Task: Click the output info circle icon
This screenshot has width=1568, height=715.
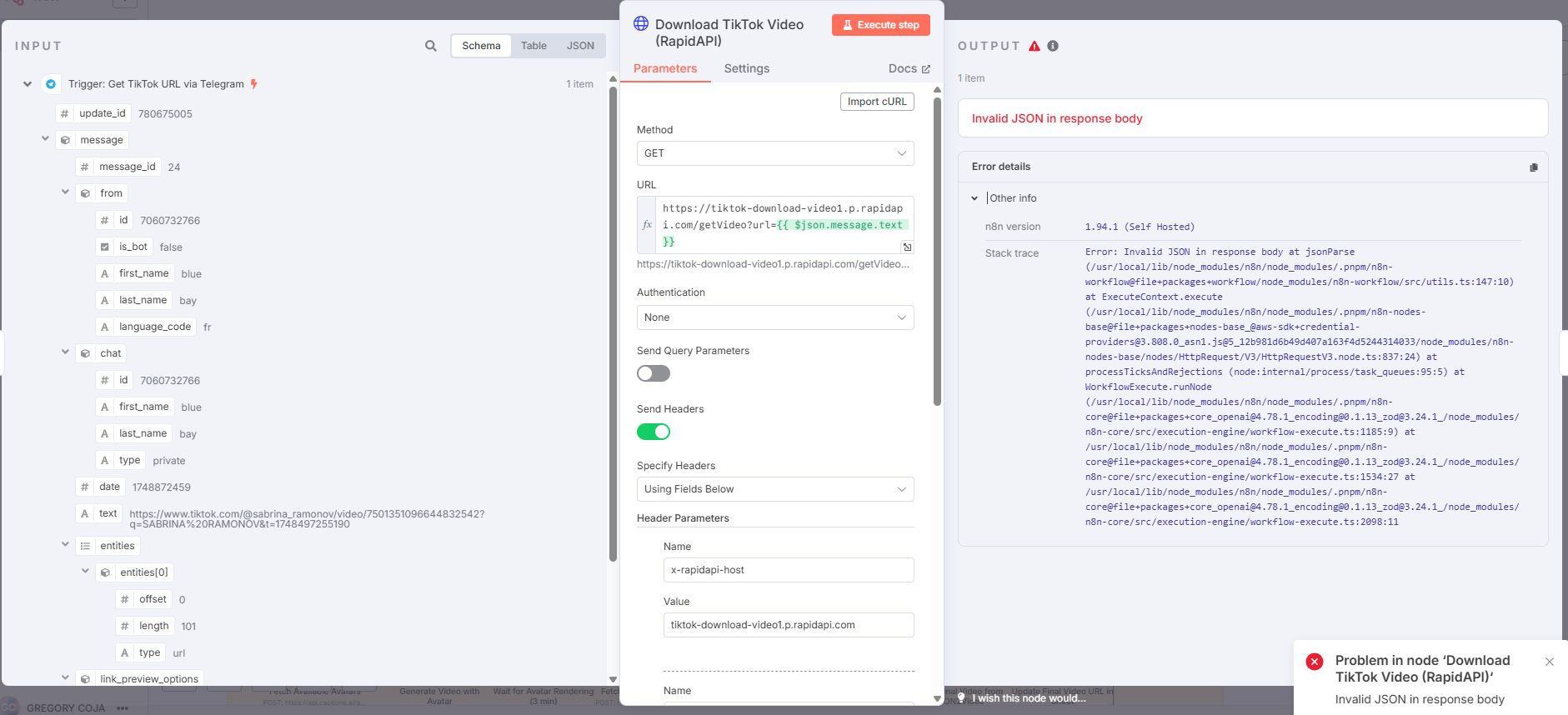Action: coord(1053,46)
